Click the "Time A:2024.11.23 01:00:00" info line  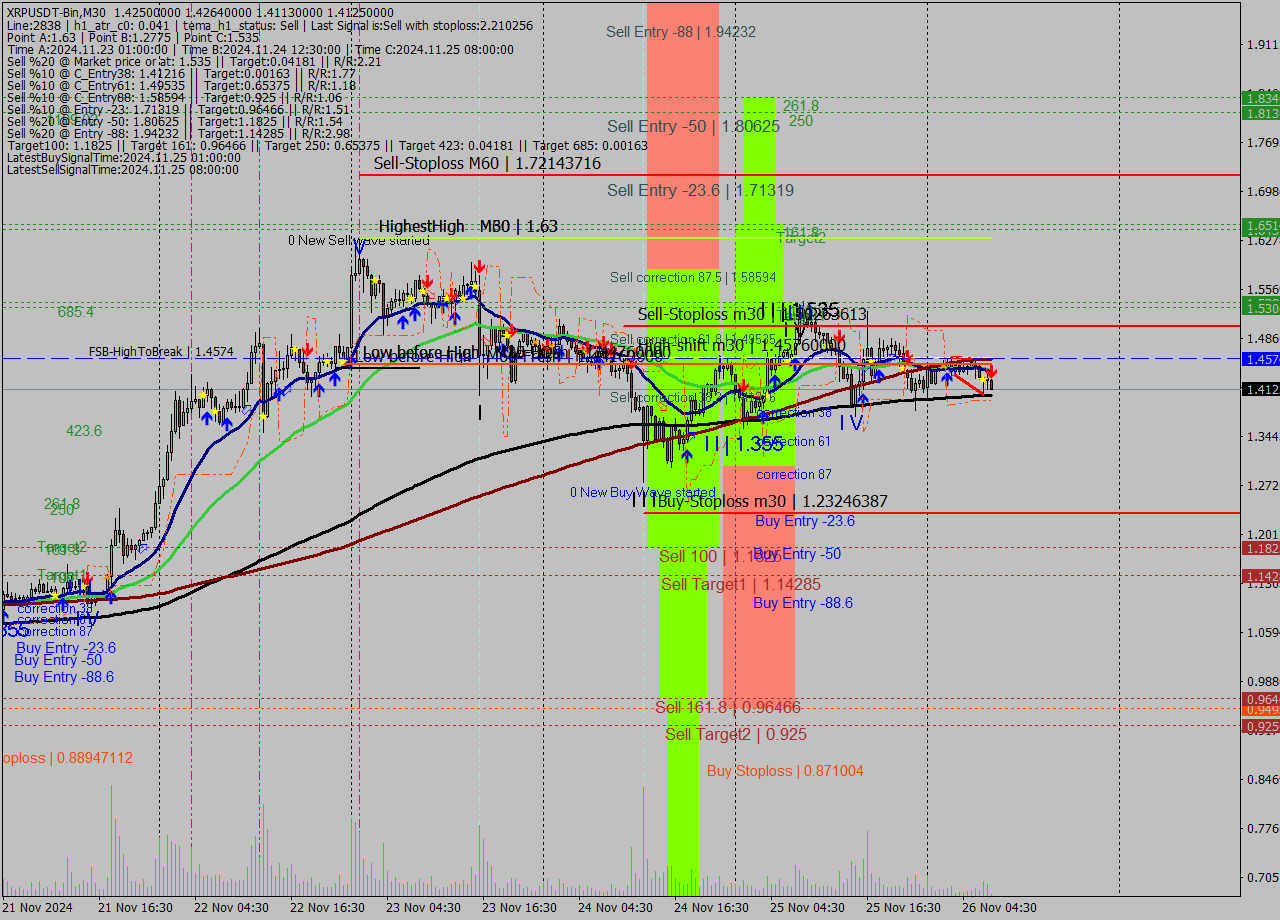pyautogui.click(x=260, y=49)
